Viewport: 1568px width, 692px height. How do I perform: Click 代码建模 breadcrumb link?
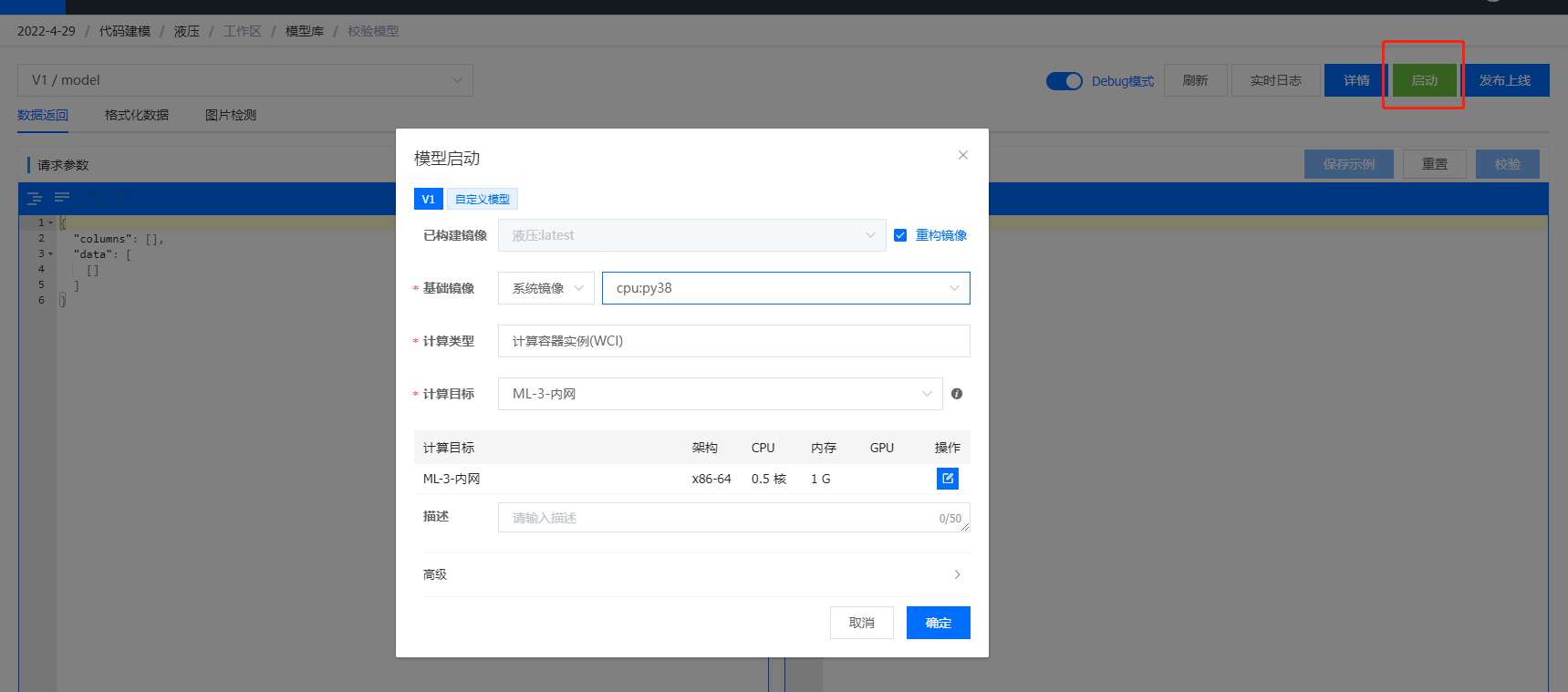pos(125,31)
